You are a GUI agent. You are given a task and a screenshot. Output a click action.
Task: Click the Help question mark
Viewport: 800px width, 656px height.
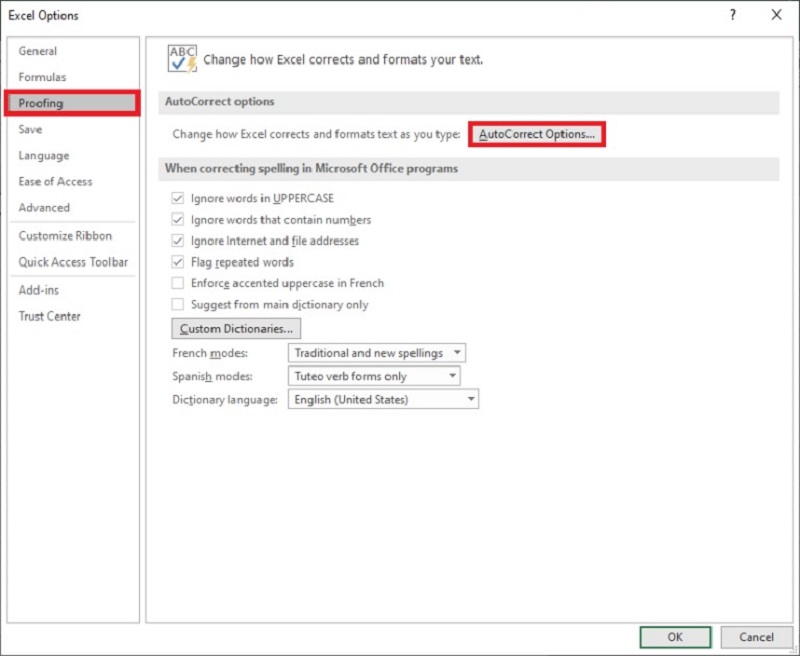733,15
